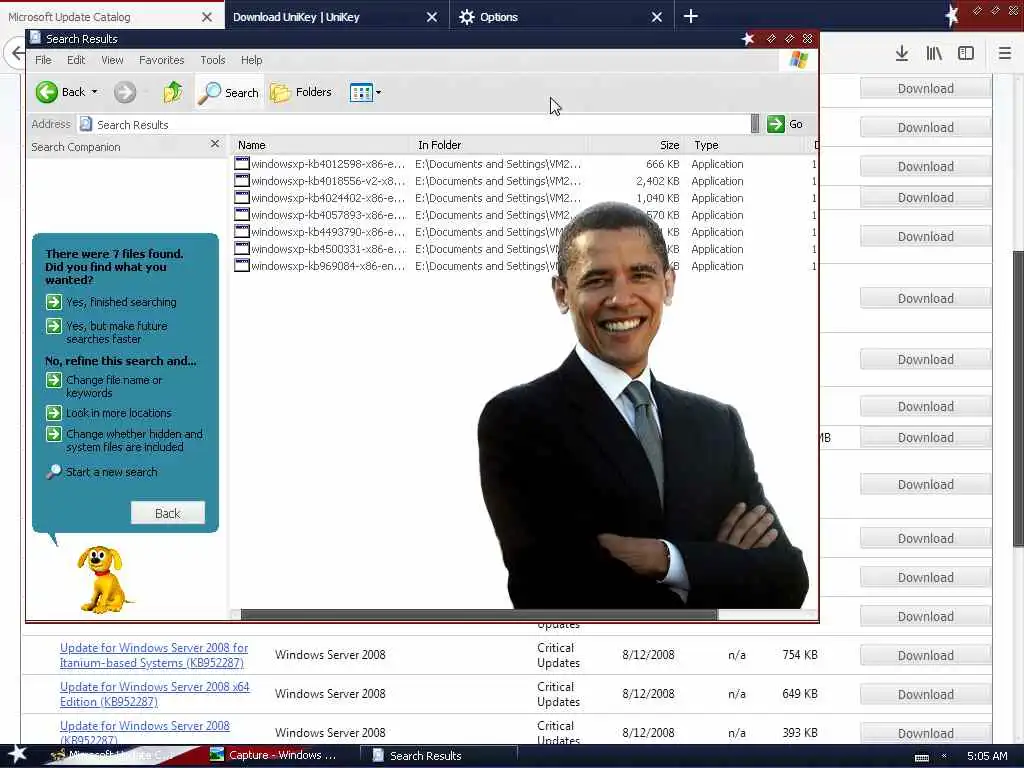
Task: Open browser Downloads arrow icon
Action: pos(902,53)
